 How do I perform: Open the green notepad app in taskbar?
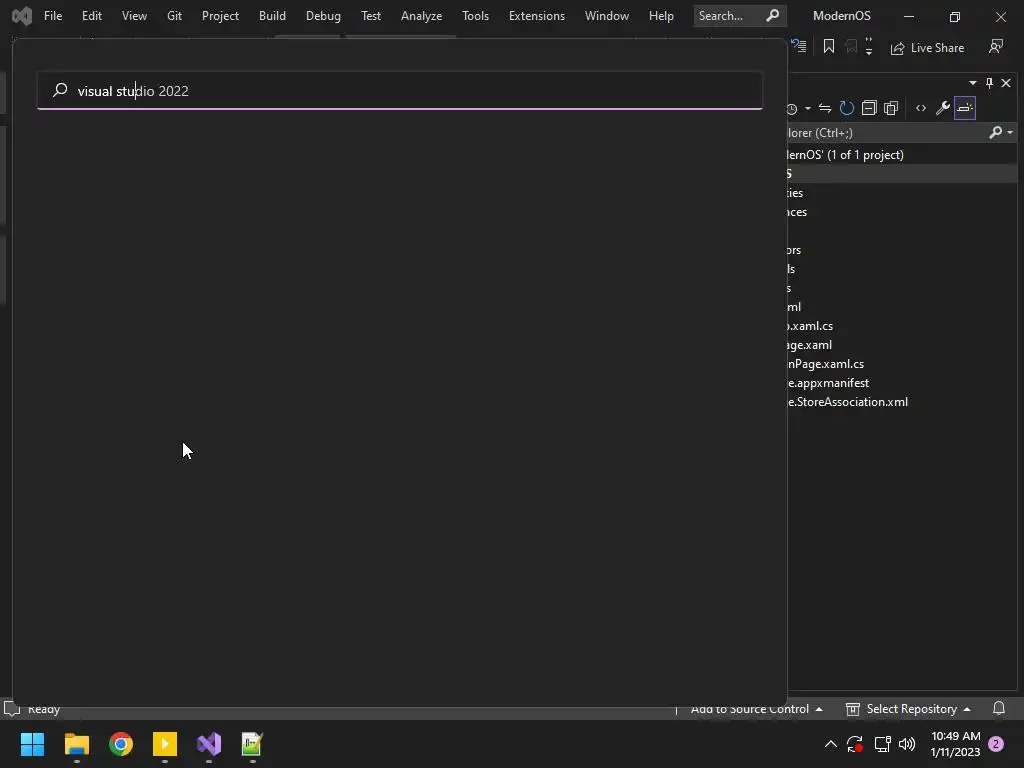click(x=252, y=744)
